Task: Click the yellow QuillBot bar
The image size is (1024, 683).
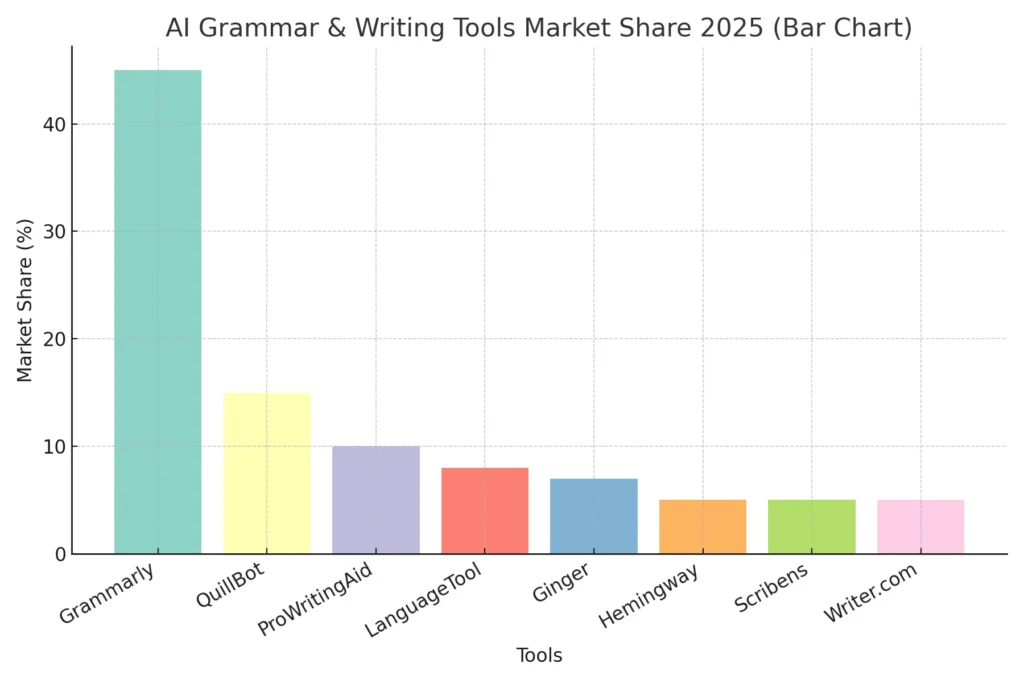Action: (x=266, y=473)
